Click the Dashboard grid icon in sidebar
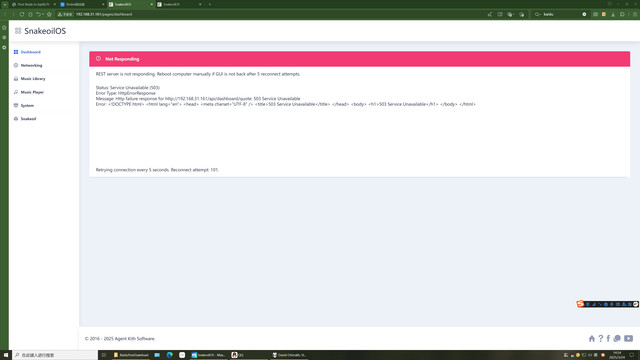The height and width of the screenshot is (360, 640). pos(16,52)
